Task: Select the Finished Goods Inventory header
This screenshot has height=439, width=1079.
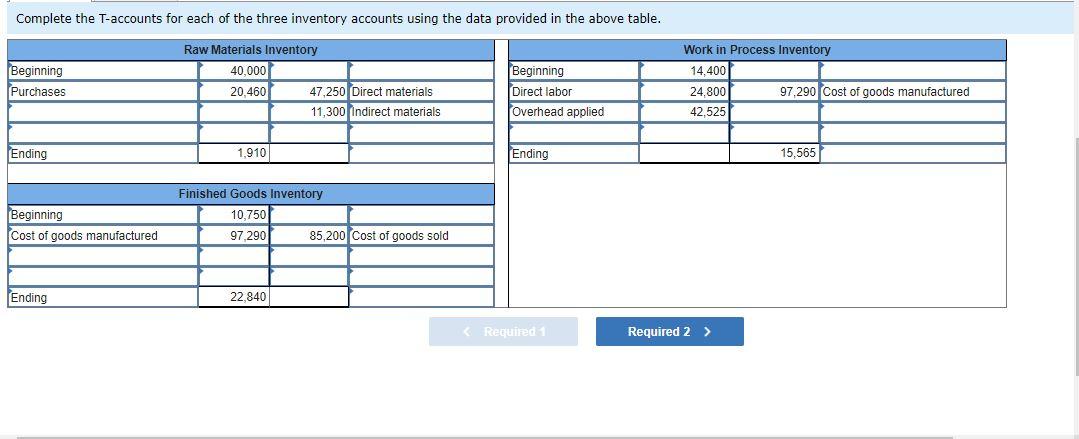Action: (251, 194)
